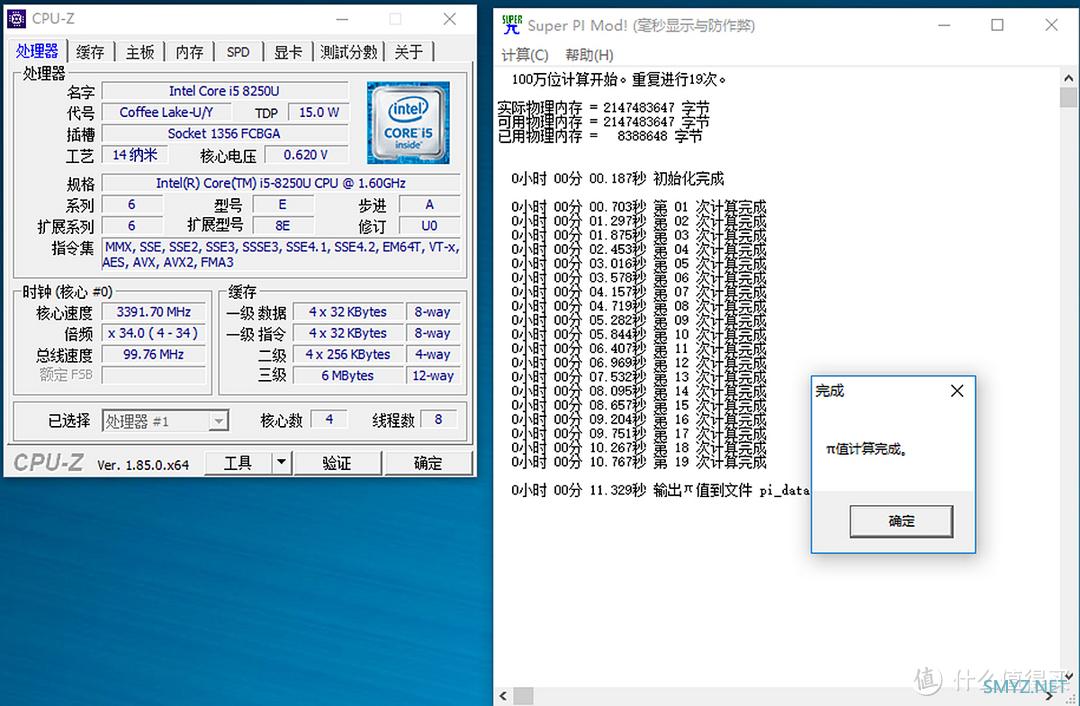Switch to the 缓存 tab

tap(90, 52)
